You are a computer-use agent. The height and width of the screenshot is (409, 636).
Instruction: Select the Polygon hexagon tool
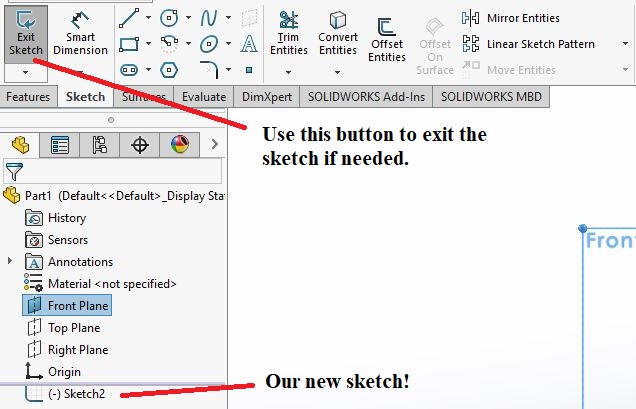(169, 69)
